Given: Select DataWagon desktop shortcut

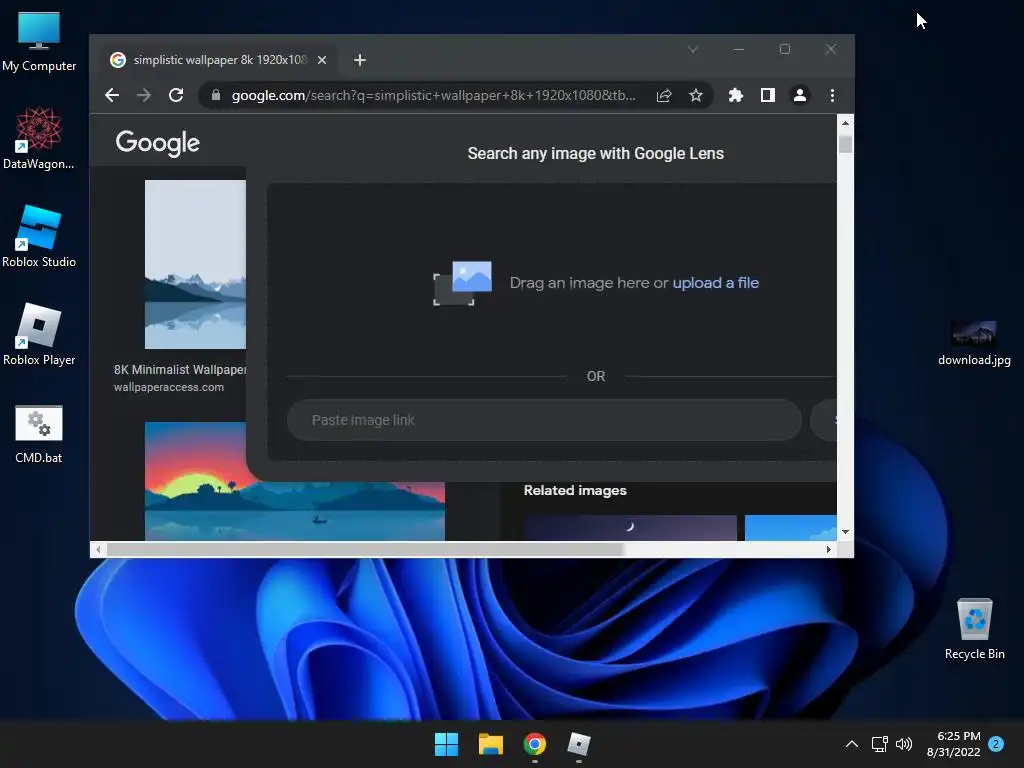Looking at the screenshot, I should tap(39, 138).
